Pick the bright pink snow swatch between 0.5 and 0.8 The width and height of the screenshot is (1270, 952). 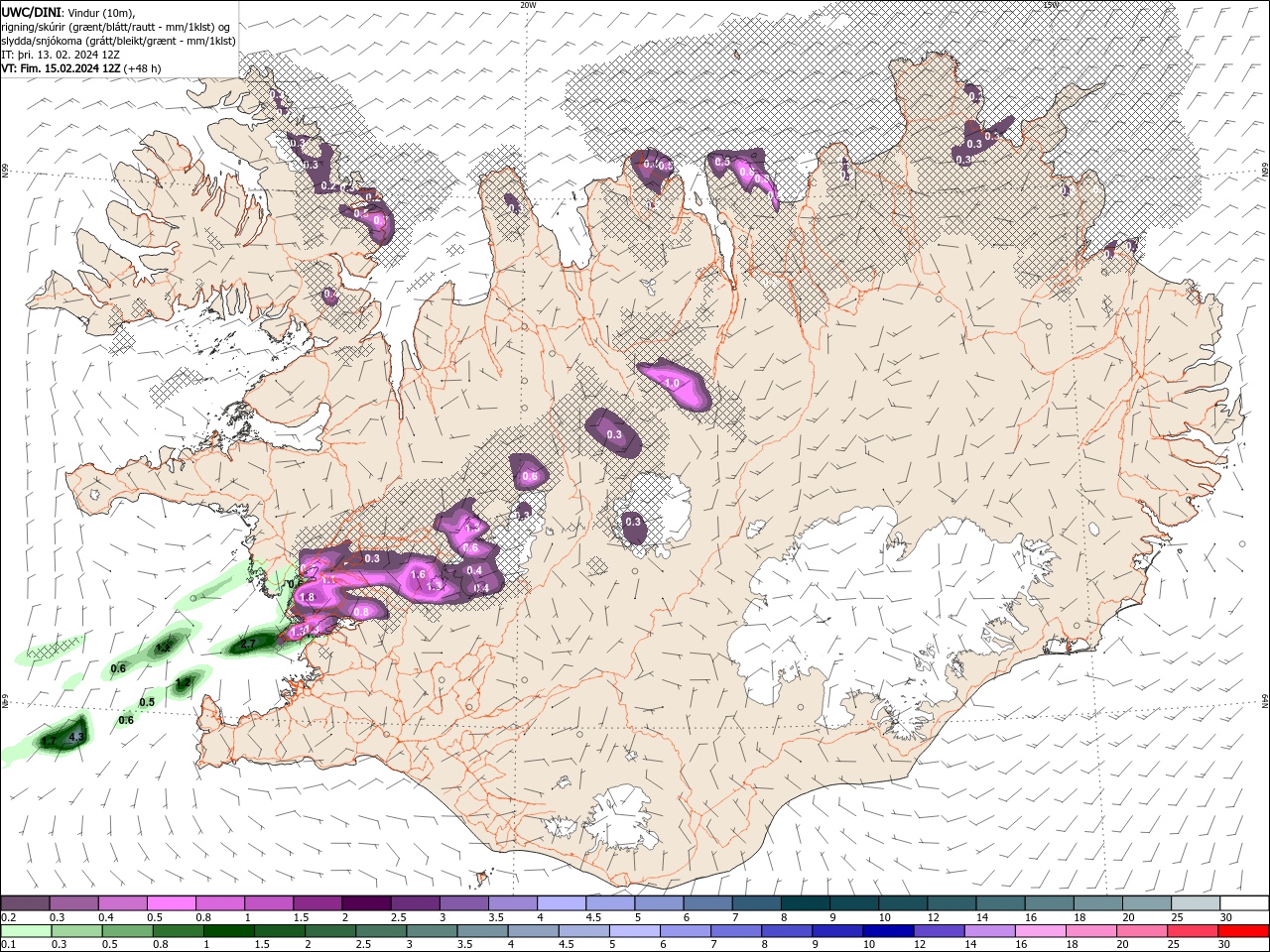click(x=171, y=903)
